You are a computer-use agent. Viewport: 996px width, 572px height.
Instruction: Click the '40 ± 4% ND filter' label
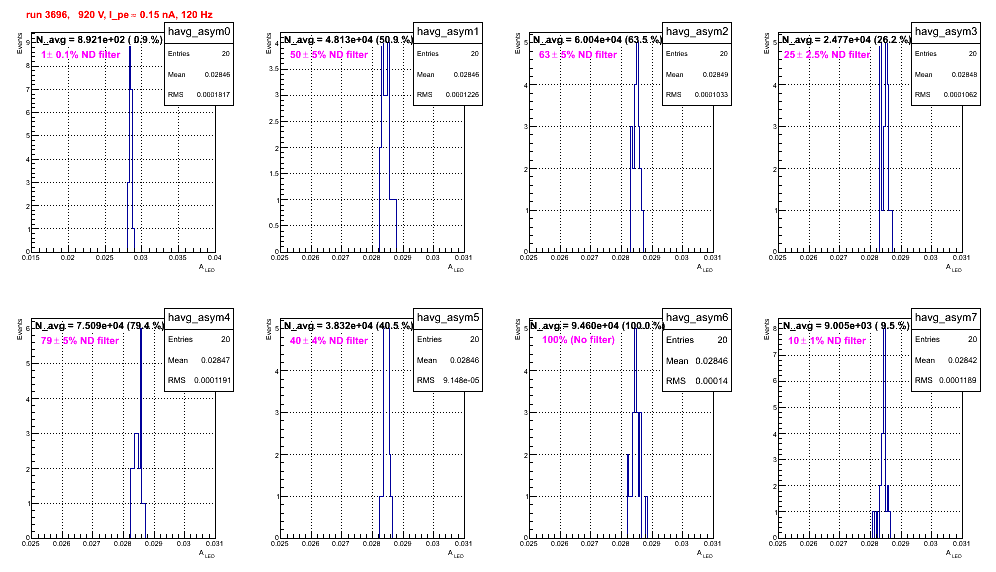pos(329,341)
